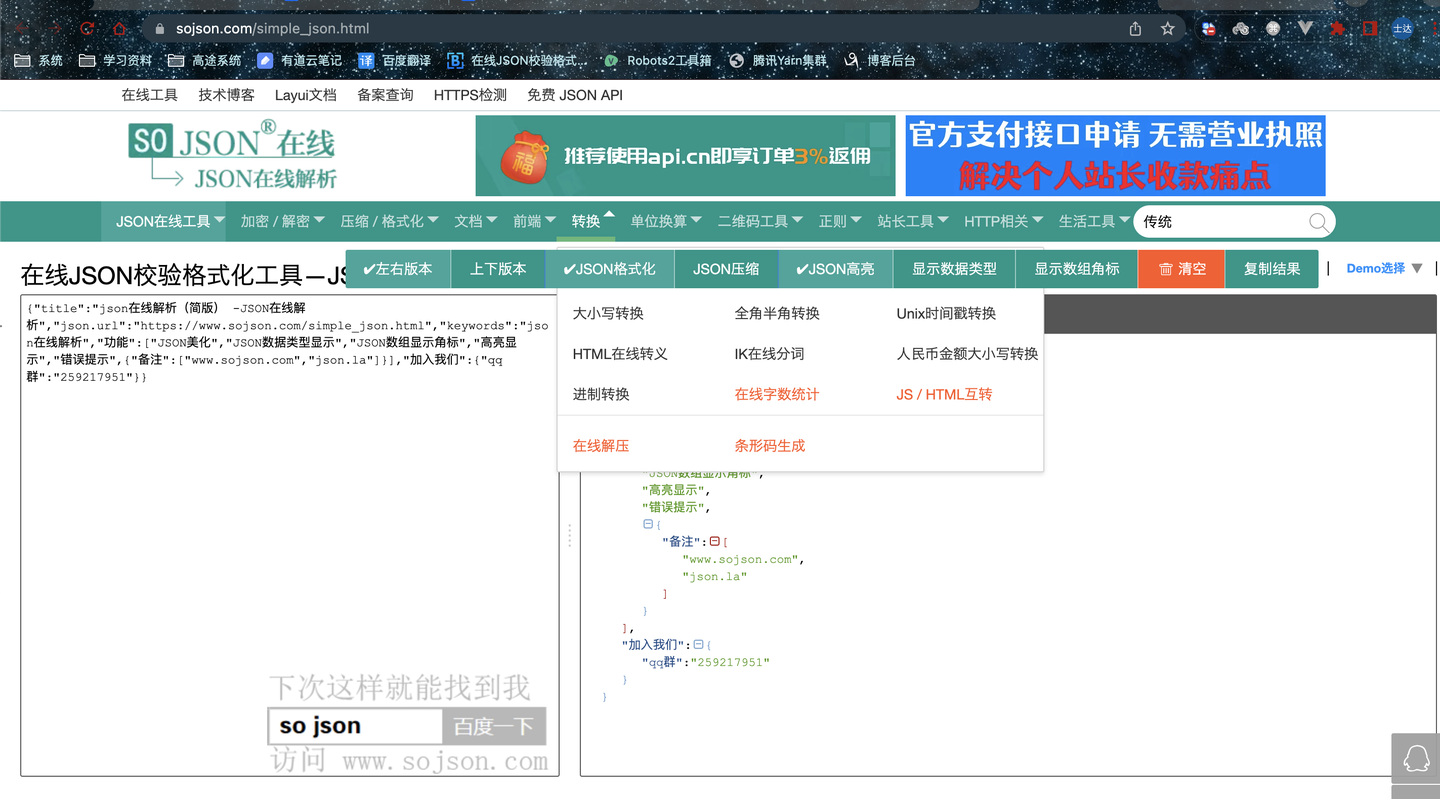This screenshot has height=799, width=1440.
Task: Open the 高途系统 bookmark folder
Action: [x=205, y=61]
